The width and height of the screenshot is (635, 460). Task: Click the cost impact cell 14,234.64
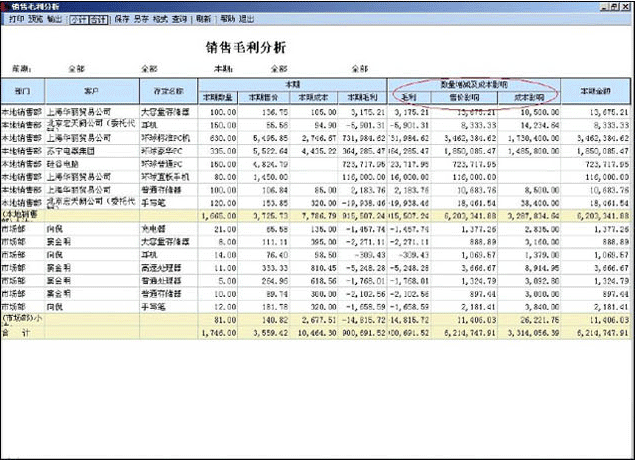point(529,125)
